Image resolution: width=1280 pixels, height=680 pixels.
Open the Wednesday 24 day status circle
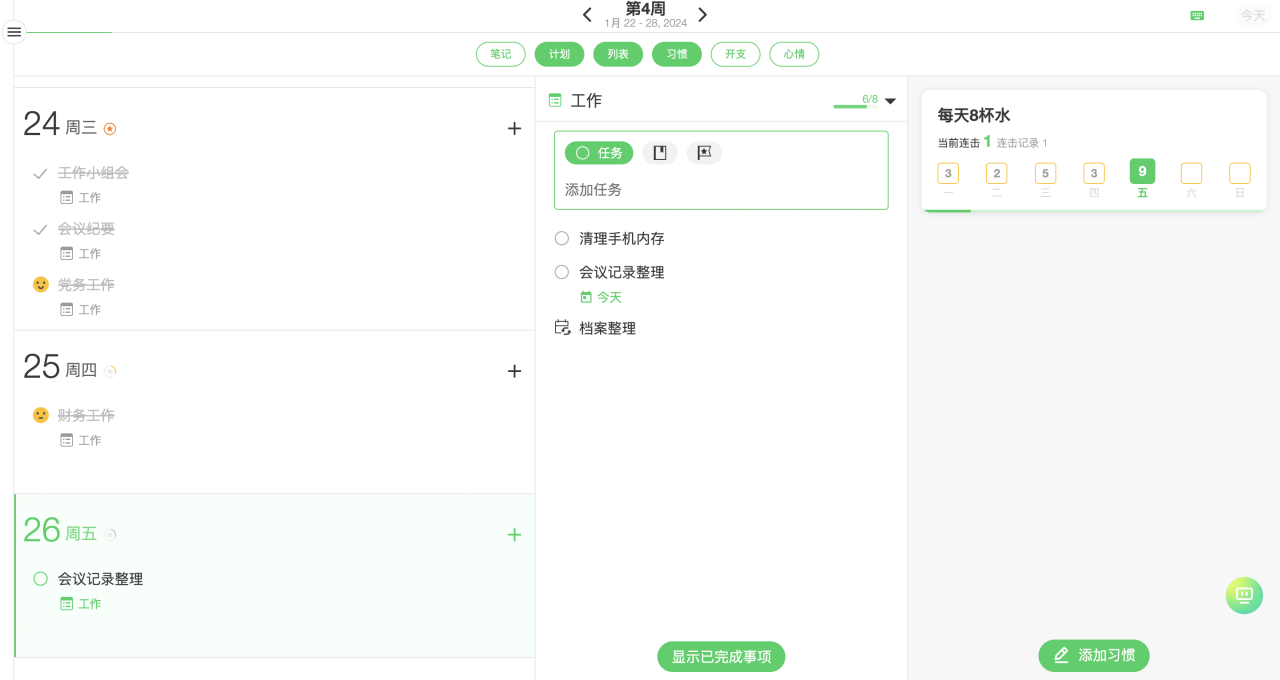coord(110,128)
